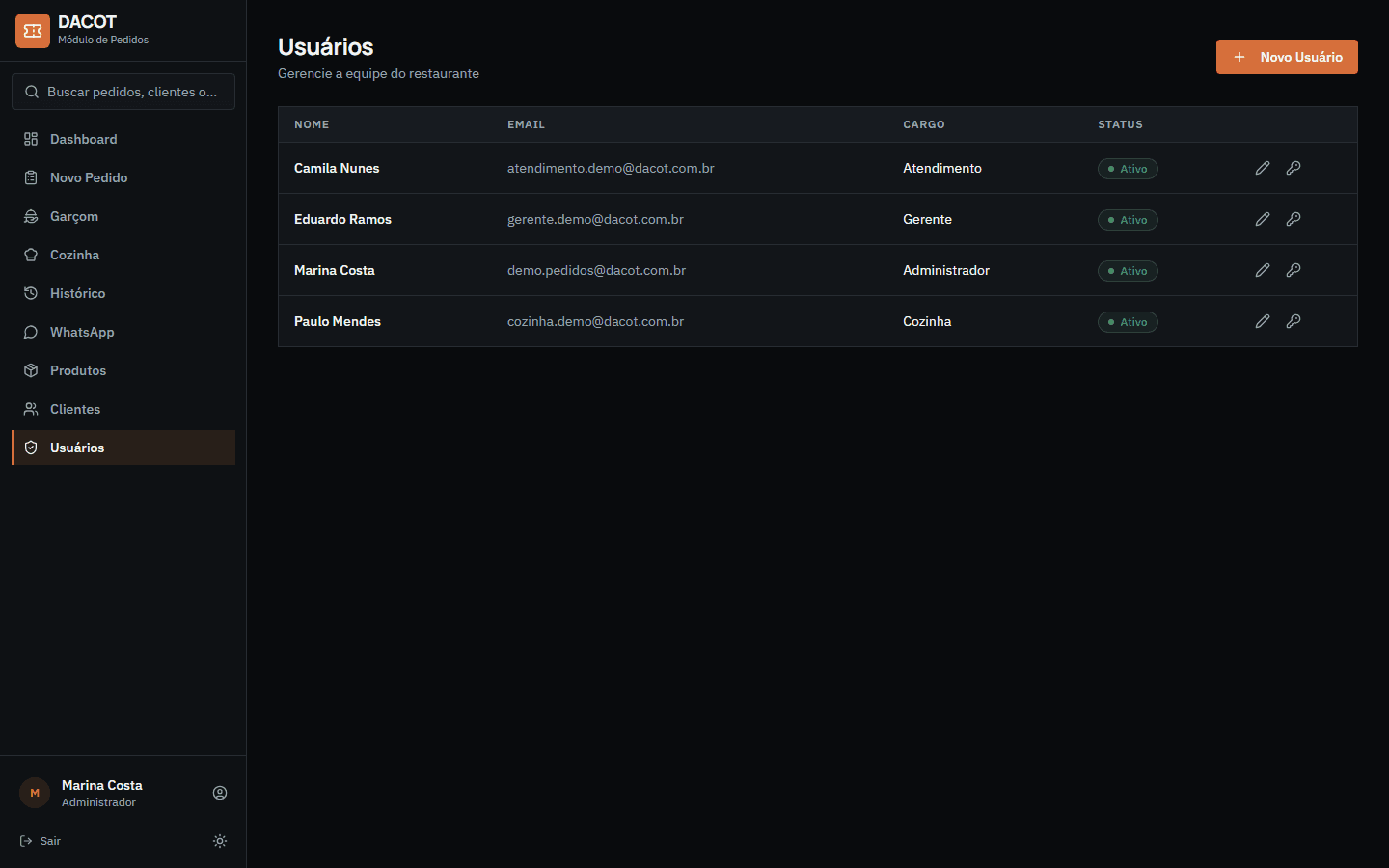Click the CARGO column header
This screenshot has width=1389, height=868.
click(924, 124)
